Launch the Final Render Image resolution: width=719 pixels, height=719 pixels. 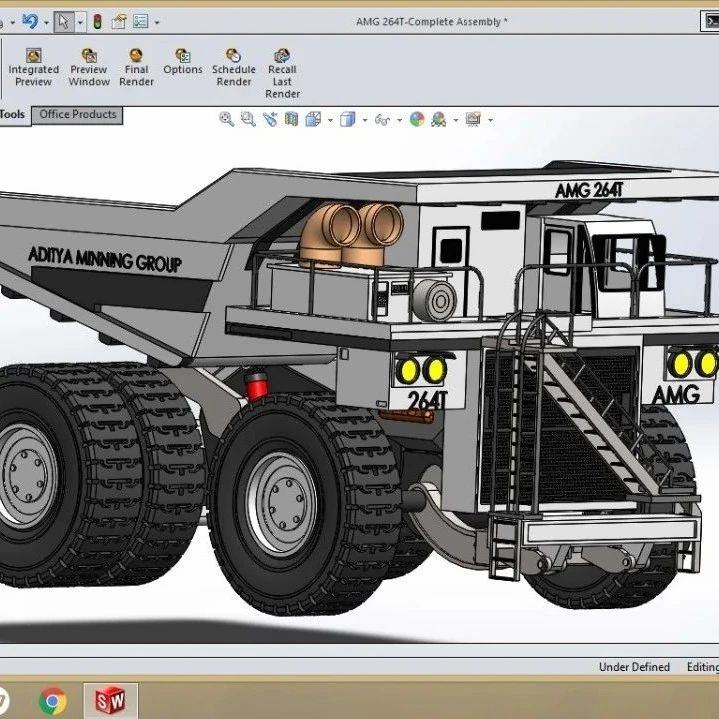(x=136, y=68)
